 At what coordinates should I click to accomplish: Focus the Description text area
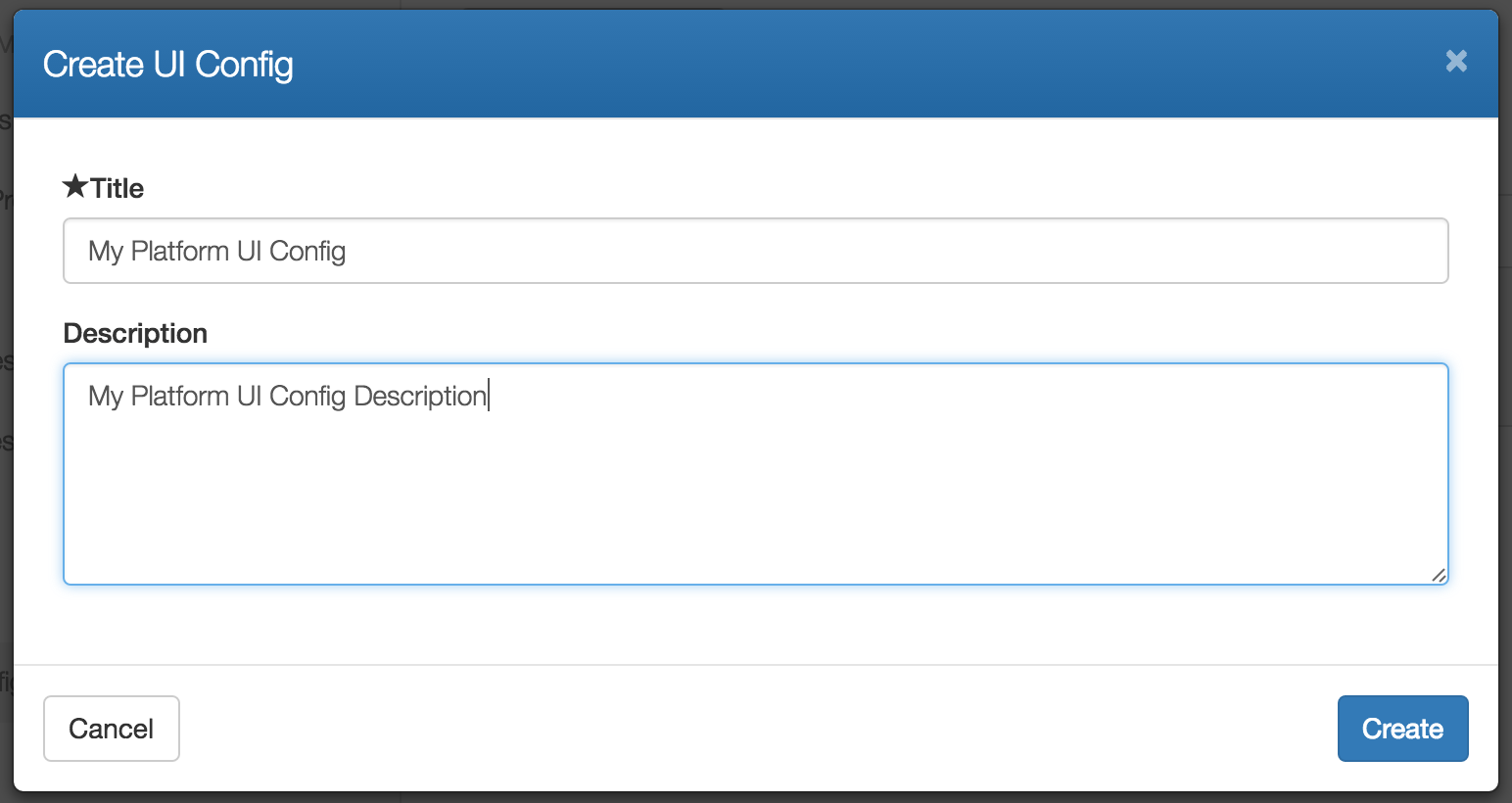tap(756, 474)
